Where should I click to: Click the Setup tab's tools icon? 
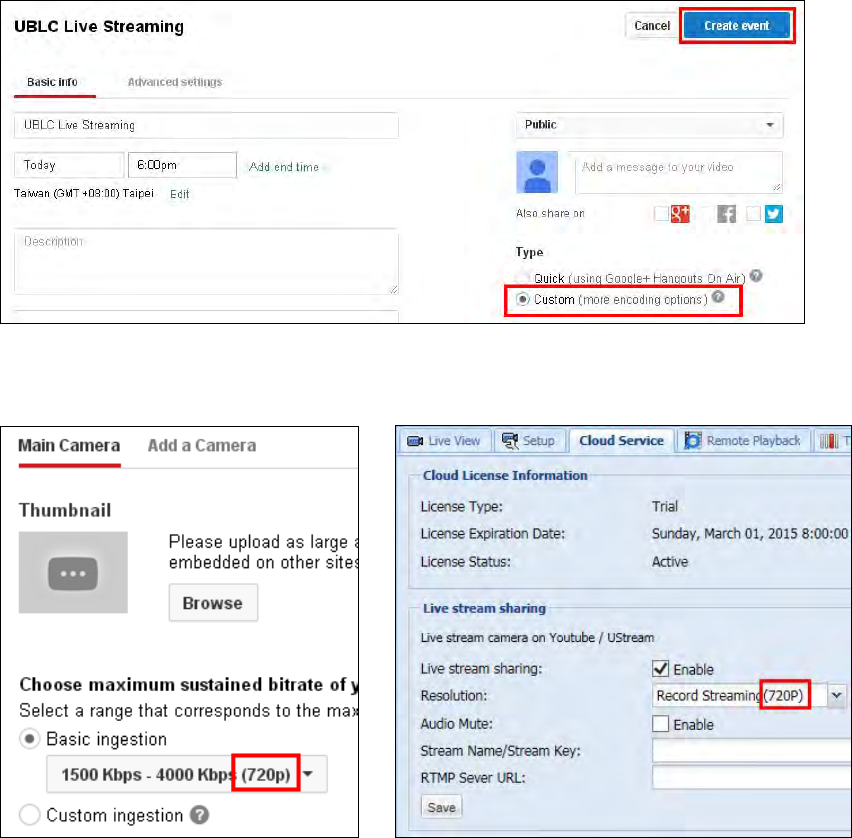pos(510,441)
